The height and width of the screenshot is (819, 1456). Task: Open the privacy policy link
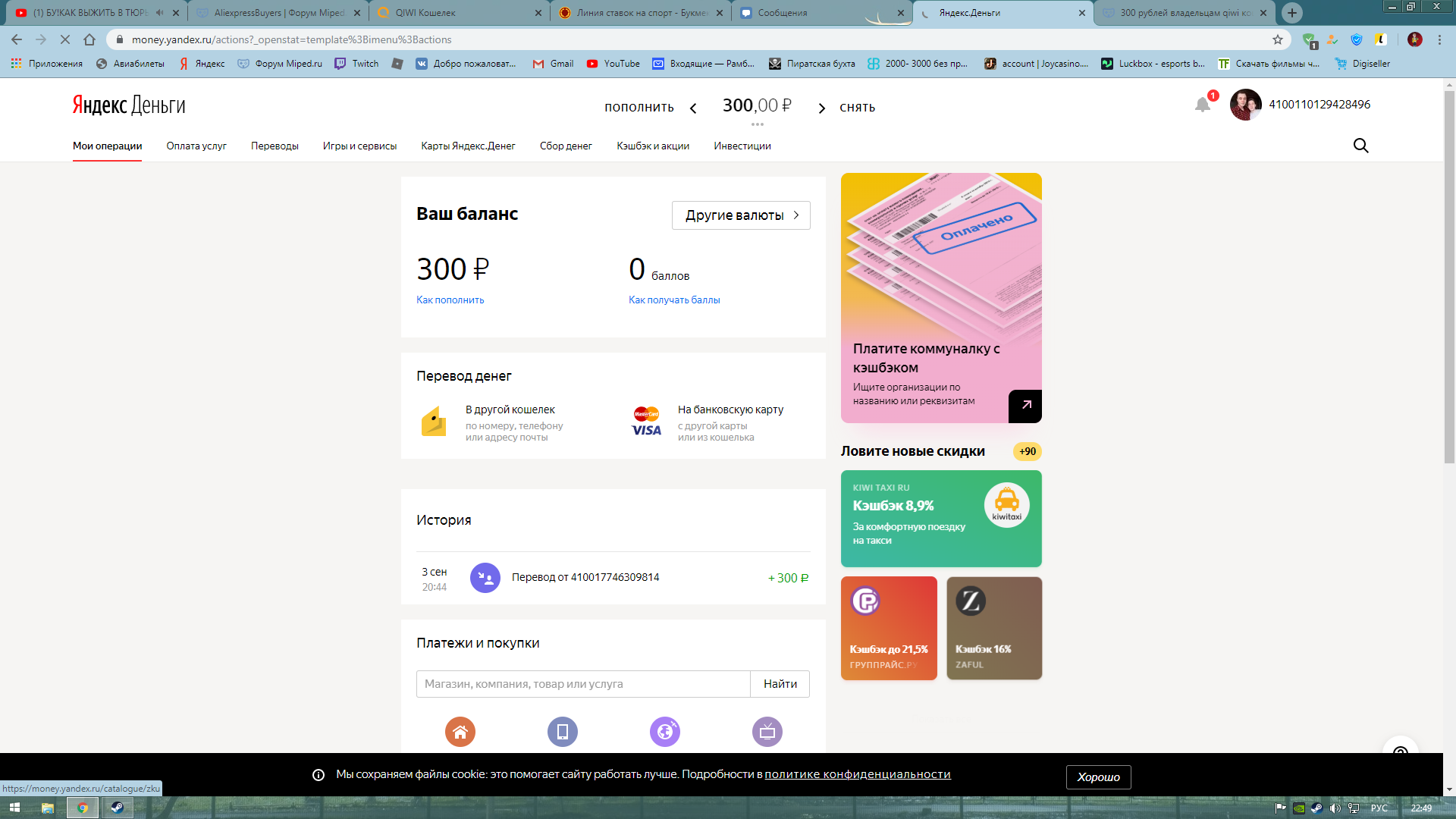858,774
